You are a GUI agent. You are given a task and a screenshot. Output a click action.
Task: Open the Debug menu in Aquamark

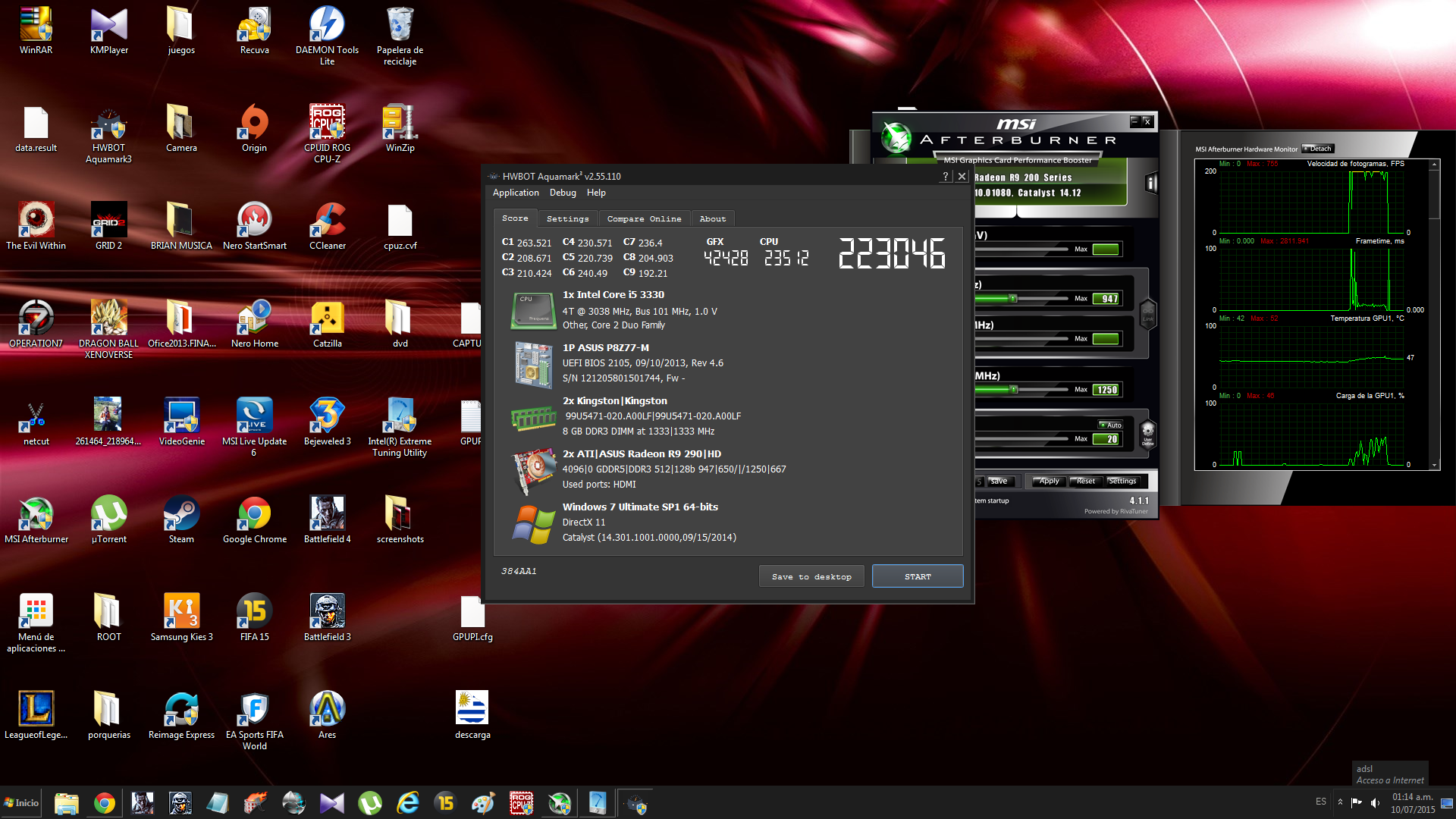pos(563,193)
